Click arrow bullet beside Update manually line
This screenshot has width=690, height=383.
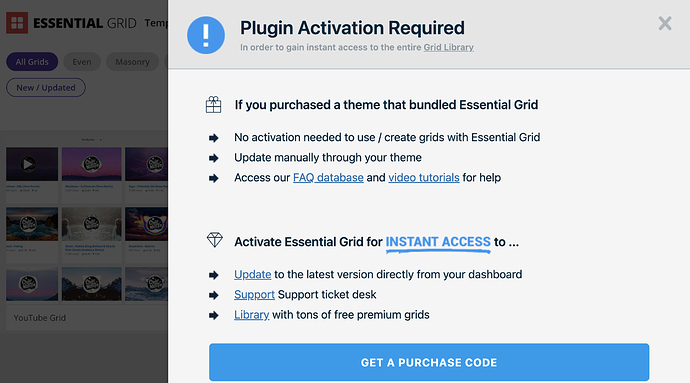(213, 158)
